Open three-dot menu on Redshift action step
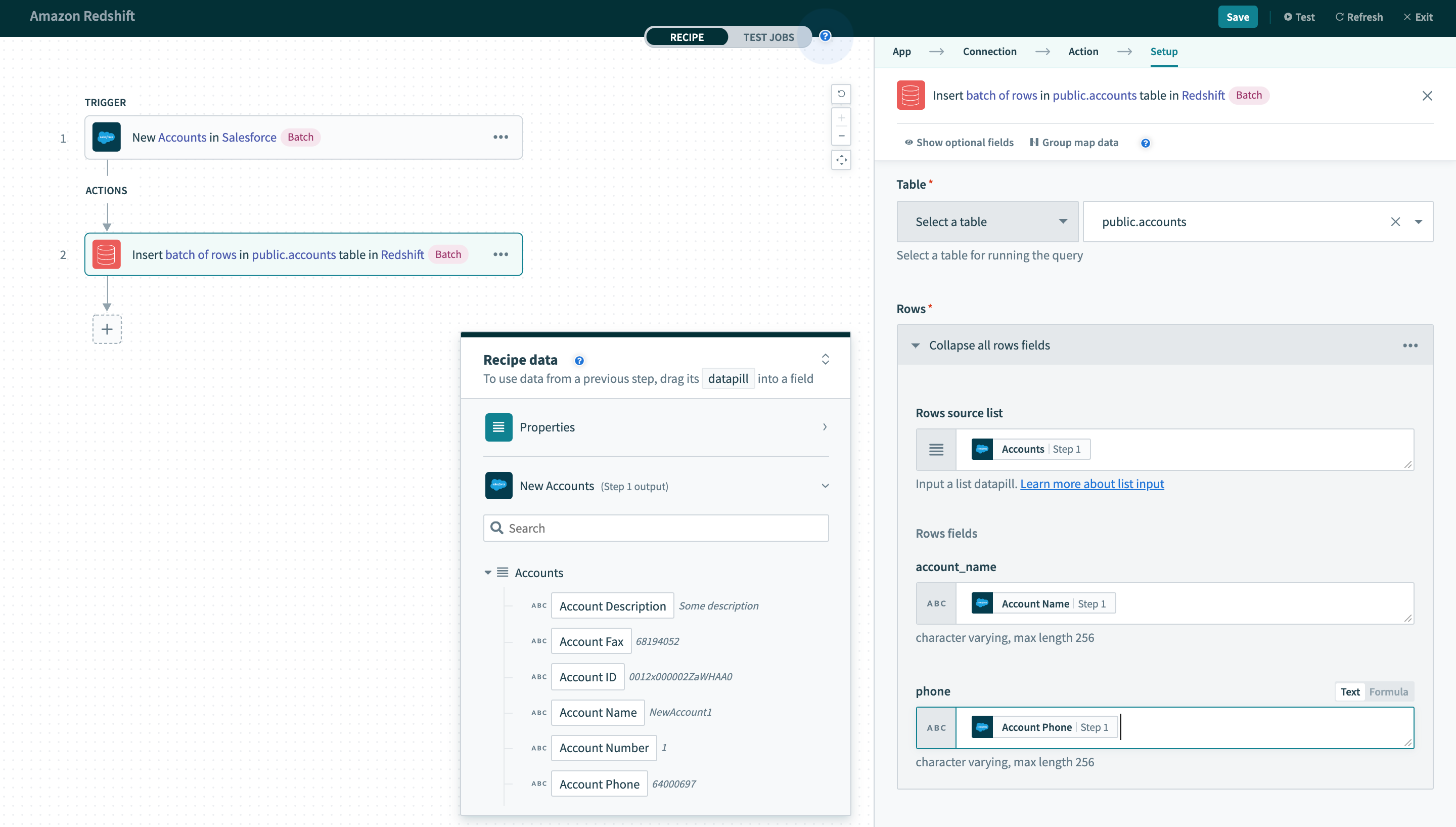The image size is (1456, 827). click(500, 254)
